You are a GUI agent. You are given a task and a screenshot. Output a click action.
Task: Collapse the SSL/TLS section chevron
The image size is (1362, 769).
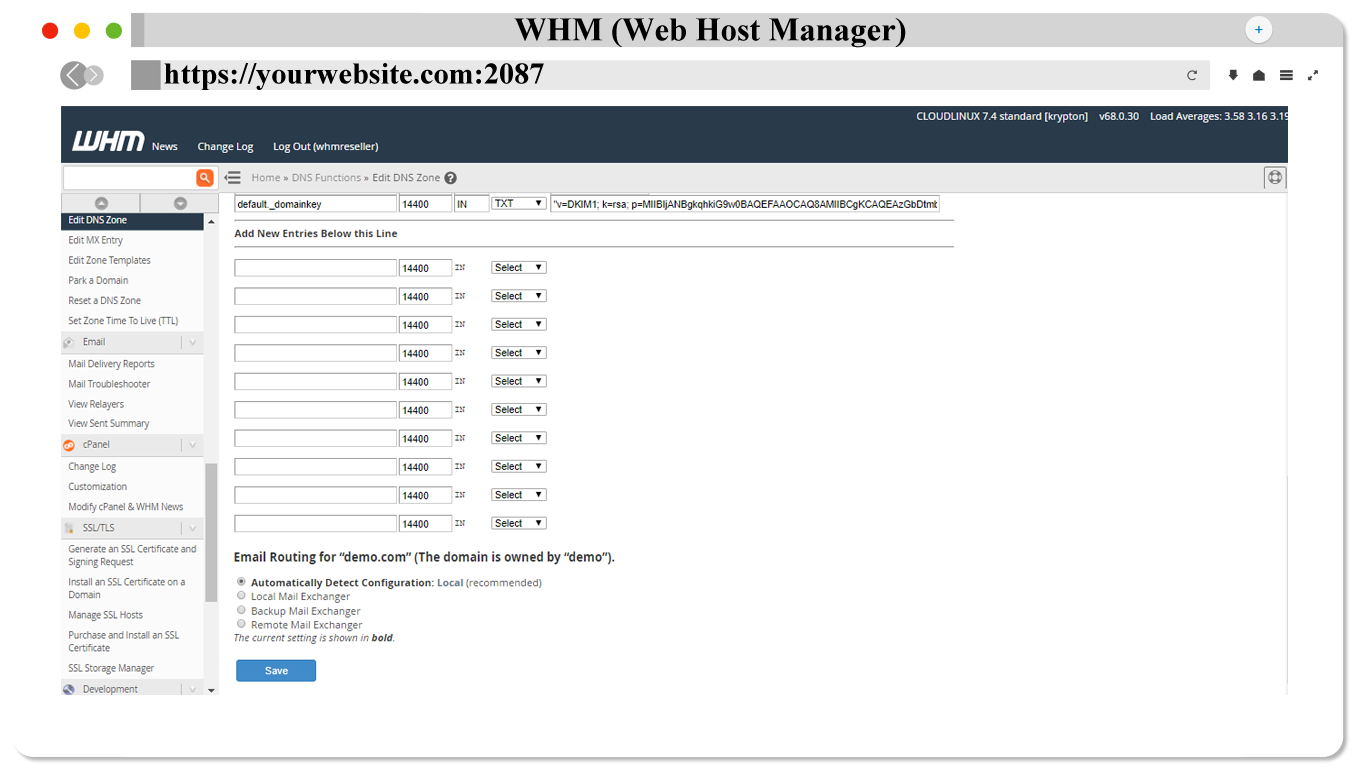(x=192, y=528)
